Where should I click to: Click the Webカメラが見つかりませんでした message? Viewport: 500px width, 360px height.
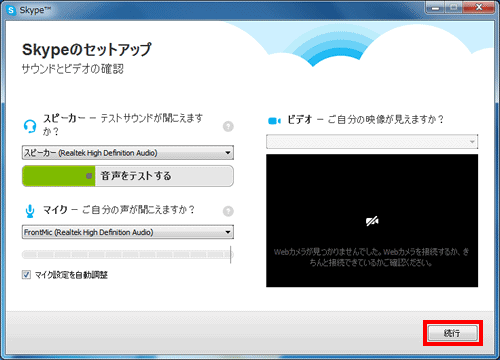point(372,257)
